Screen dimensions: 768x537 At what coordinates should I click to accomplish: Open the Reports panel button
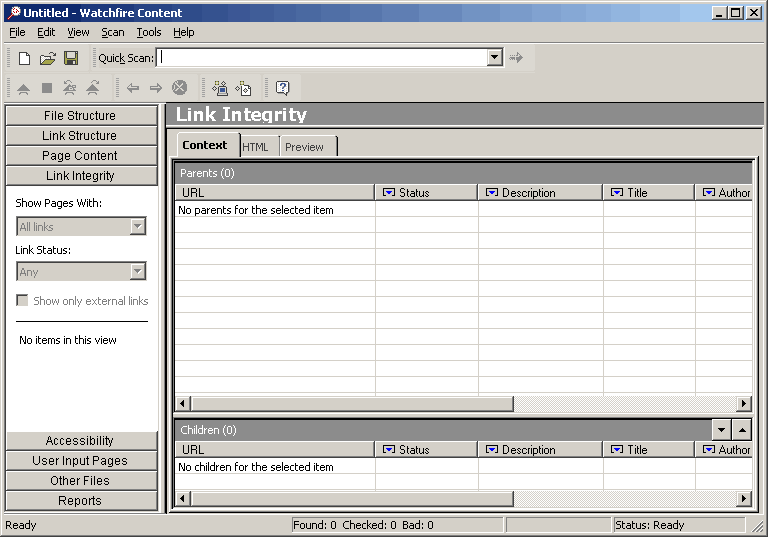pyautogui.click(x=81, y=501)
